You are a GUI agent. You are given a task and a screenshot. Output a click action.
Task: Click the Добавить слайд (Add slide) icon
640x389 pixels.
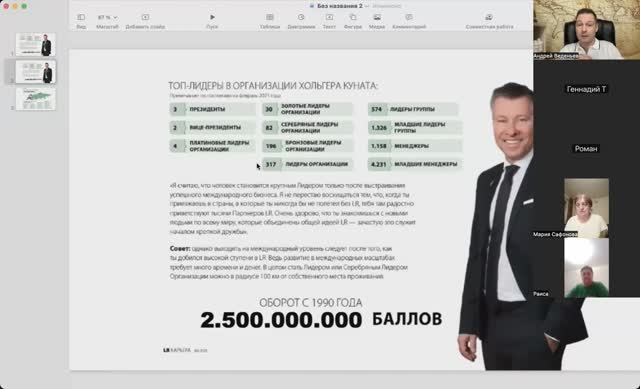coord(145,18)
